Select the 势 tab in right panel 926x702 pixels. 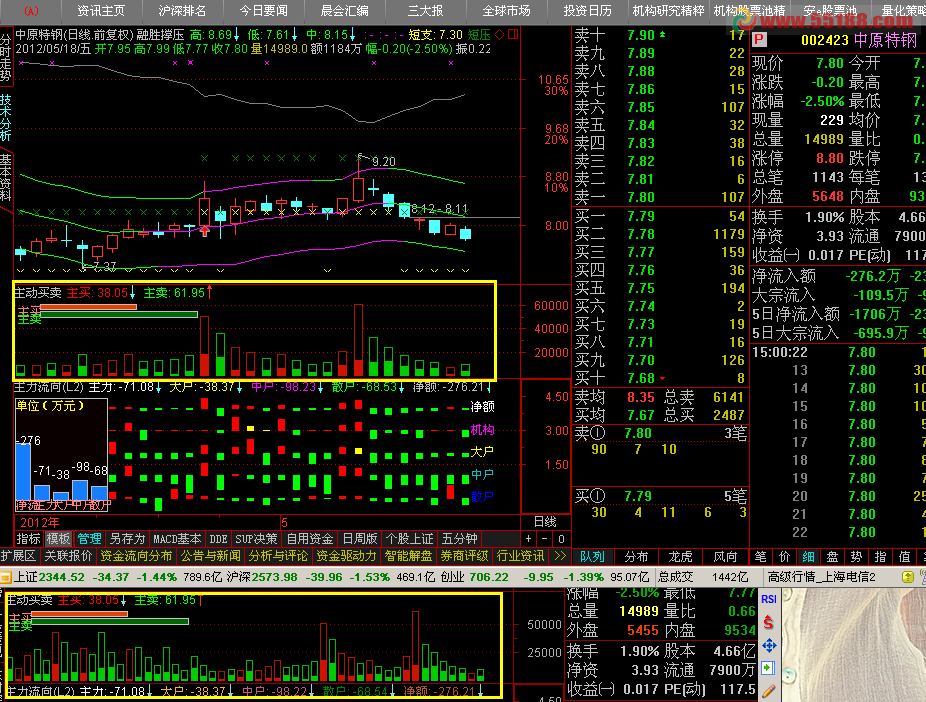[856, 556]
